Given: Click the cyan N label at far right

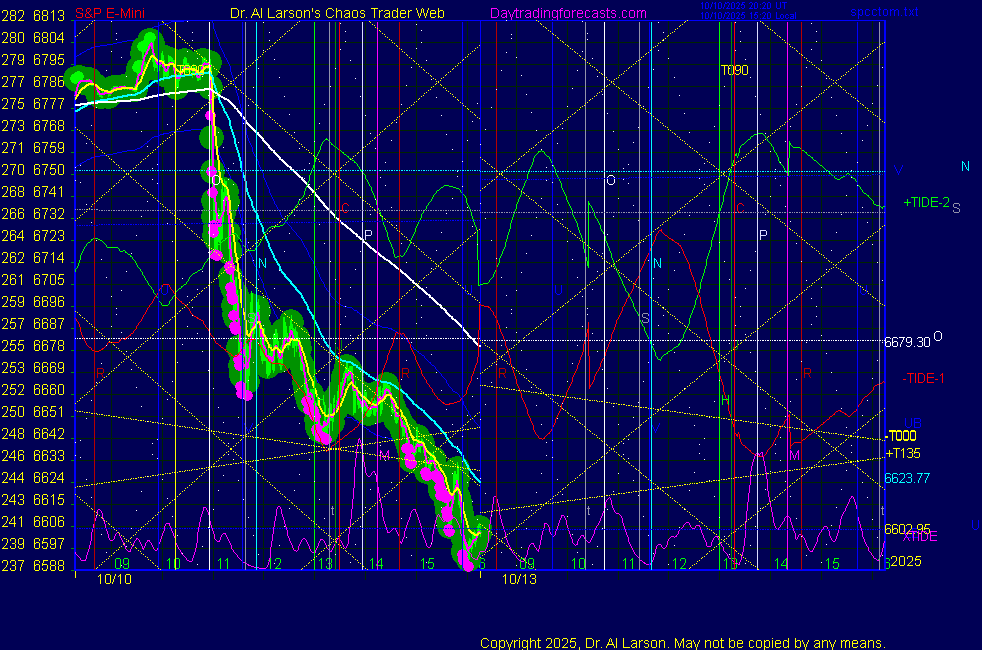Looking at the screenshot, I should pyautogui.click(x=965, y=167).
